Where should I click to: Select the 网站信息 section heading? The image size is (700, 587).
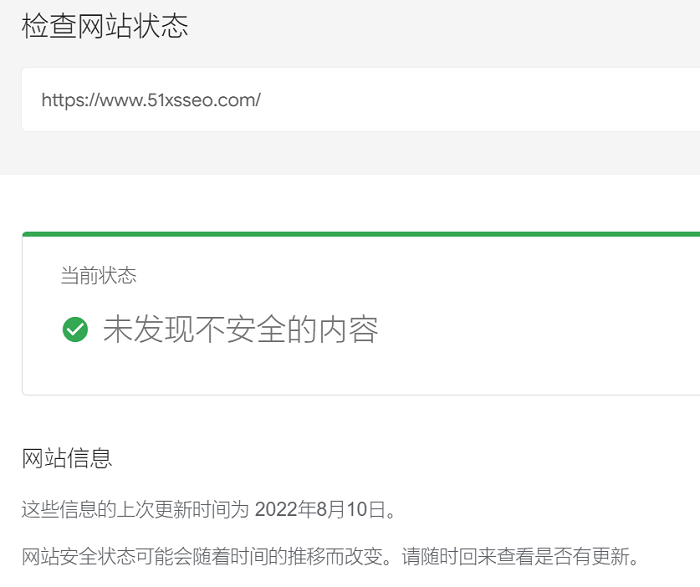pos(67,458)
